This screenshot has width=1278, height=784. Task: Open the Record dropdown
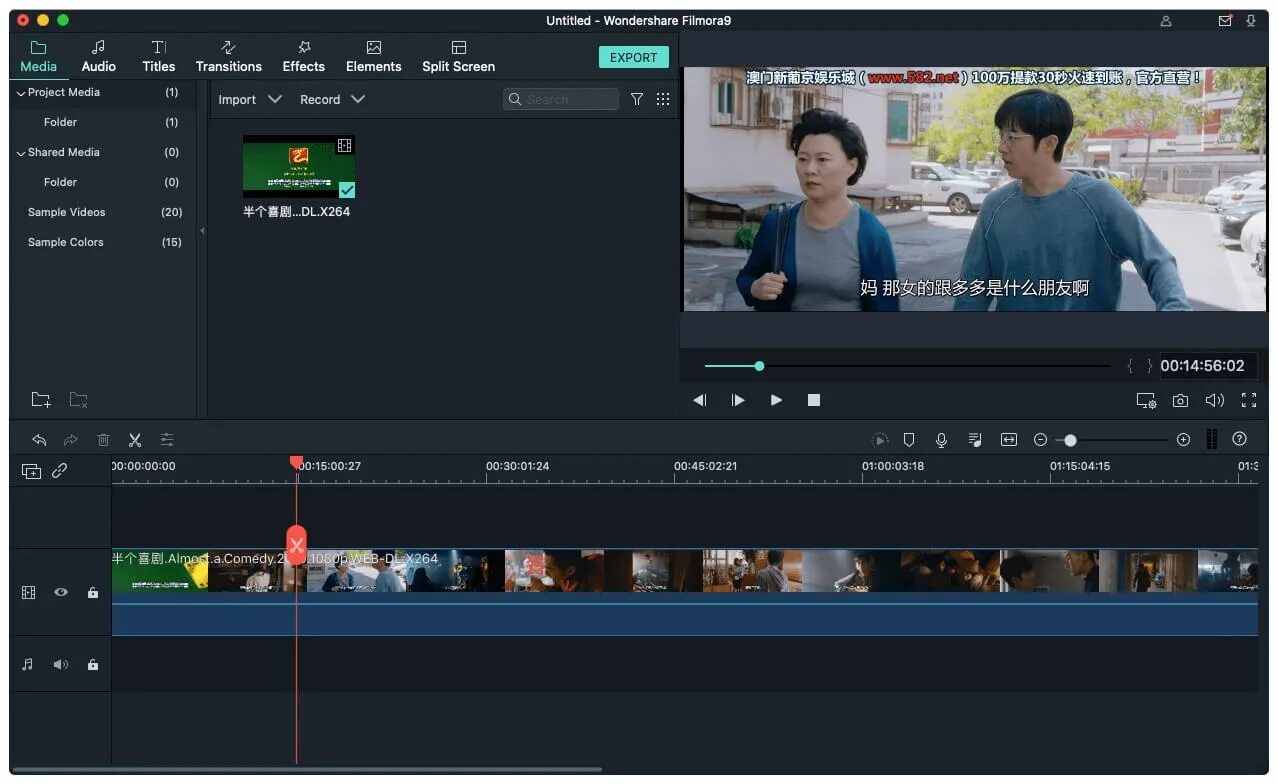coord(332,99)
